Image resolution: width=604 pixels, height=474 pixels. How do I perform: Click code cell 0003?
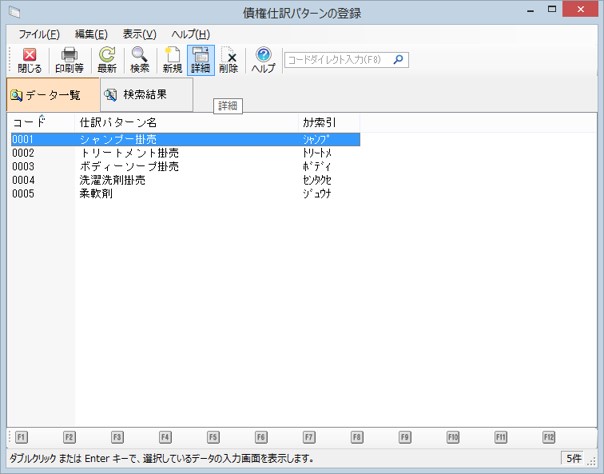[x=23, y=166]
